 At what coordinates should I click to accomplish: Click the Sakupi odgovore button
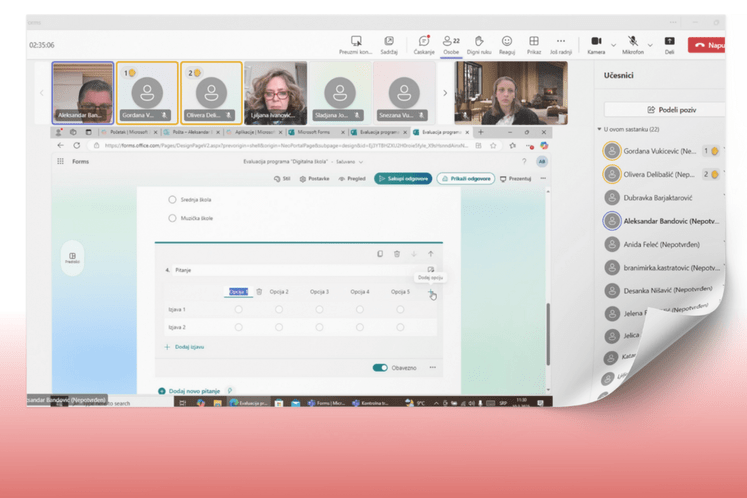click(x=403, y=179)
